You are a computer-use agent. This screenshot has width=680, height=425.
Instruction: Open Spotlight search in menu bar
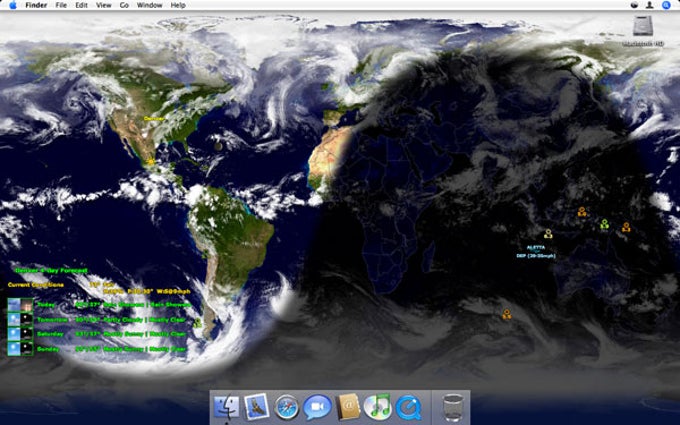[x=666, y=5]
